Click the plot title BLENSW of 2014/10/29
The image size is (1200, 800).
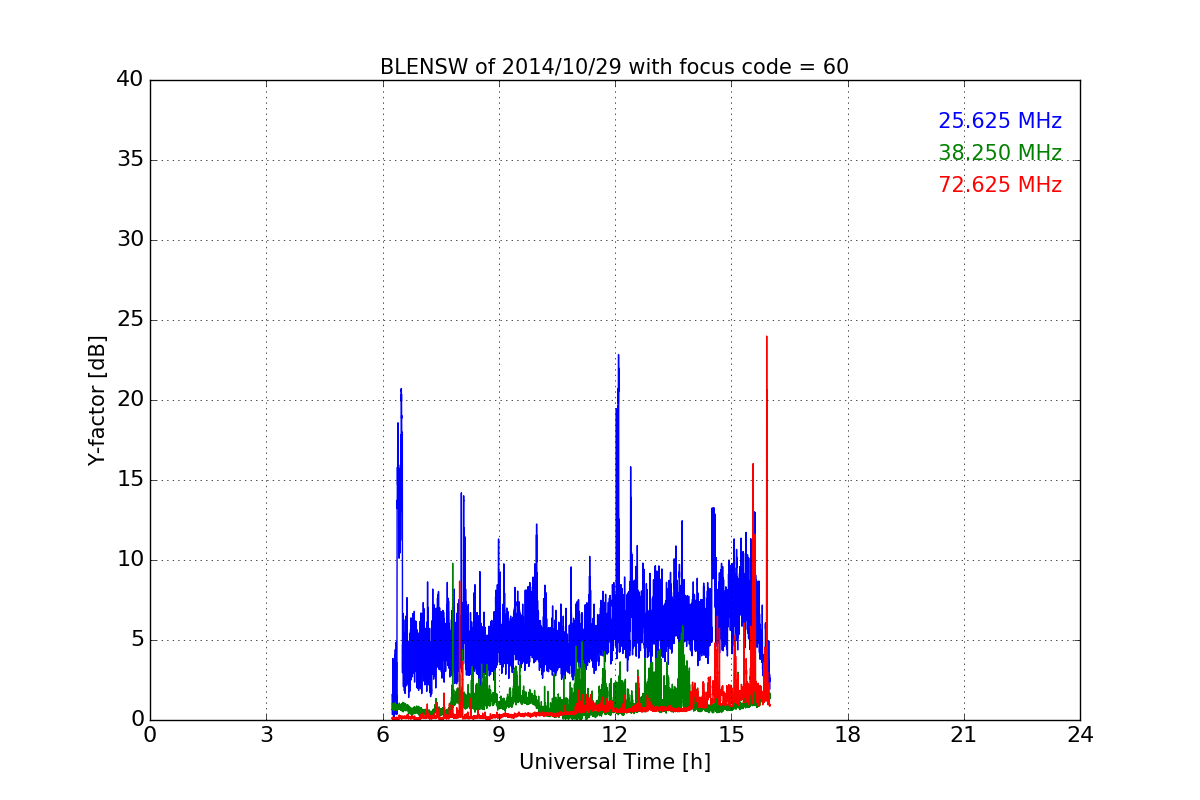[614, 67]
